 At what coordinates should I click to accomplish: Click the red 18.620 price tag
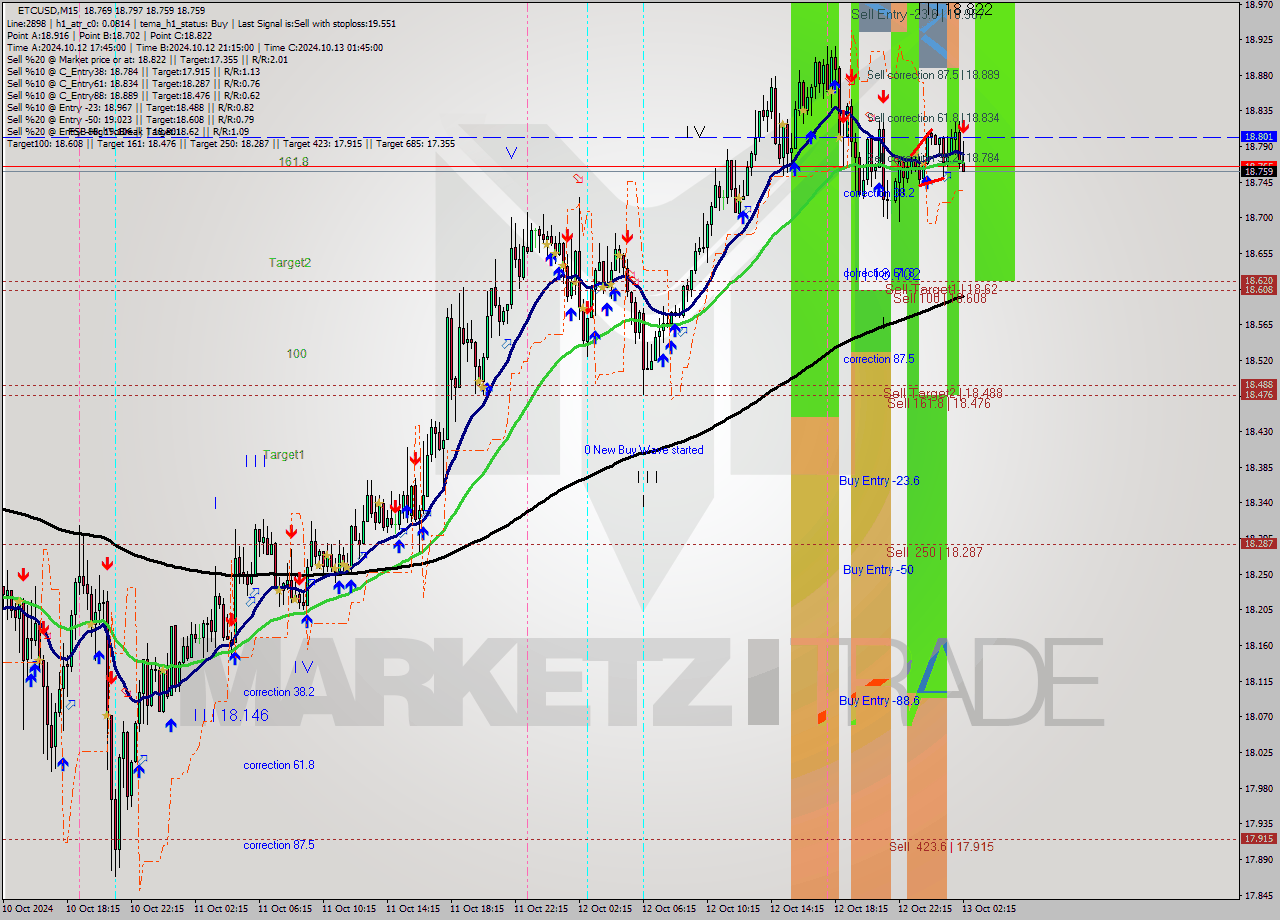1258,281
